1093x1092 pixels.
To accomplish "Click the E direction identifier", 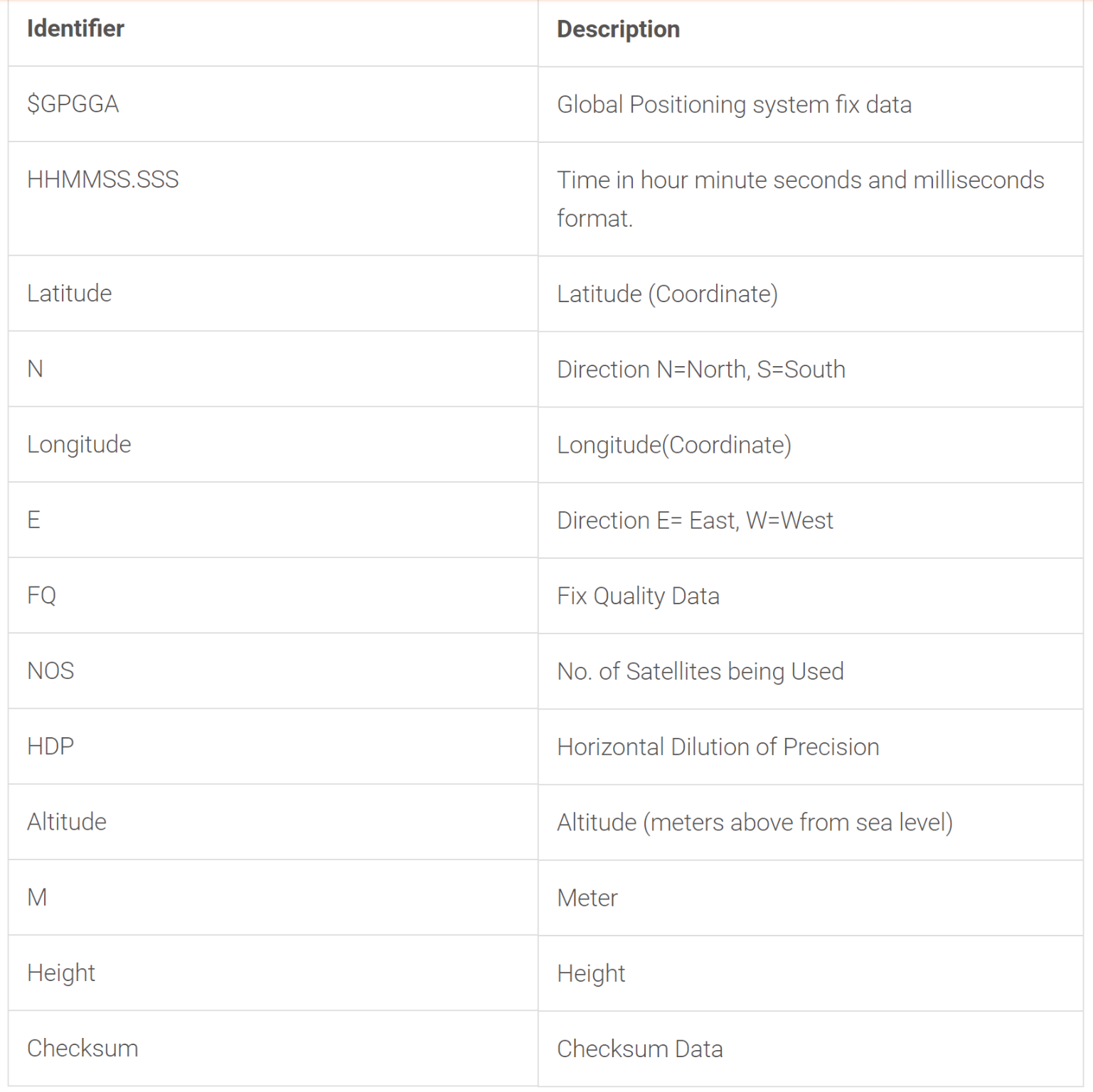I will [34, 520].
